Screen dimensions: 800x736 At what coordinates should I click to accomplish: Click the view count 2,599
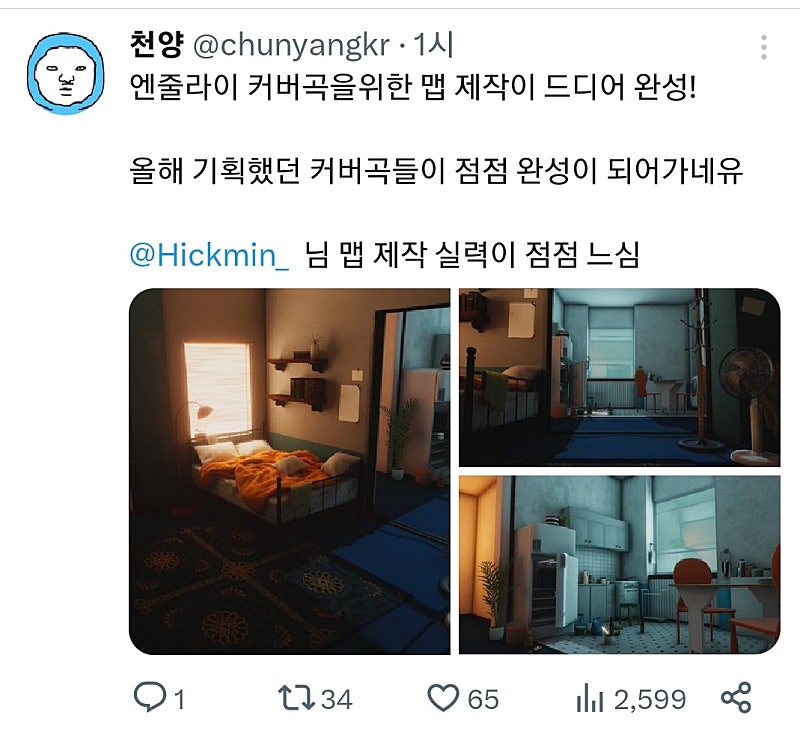pyautogui.click(x=650, y=699)
